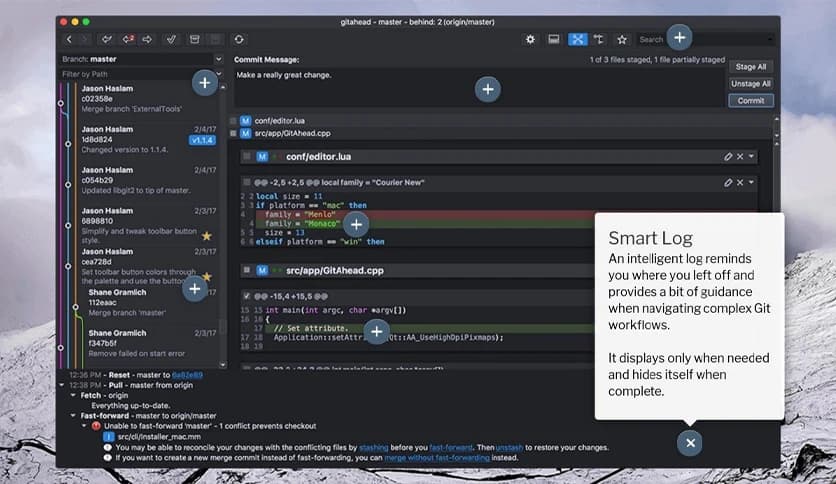Open conf/editor.lua diff header dropdown arrow
The width and height of the screenshot is (836, 484).
(751, 156)
